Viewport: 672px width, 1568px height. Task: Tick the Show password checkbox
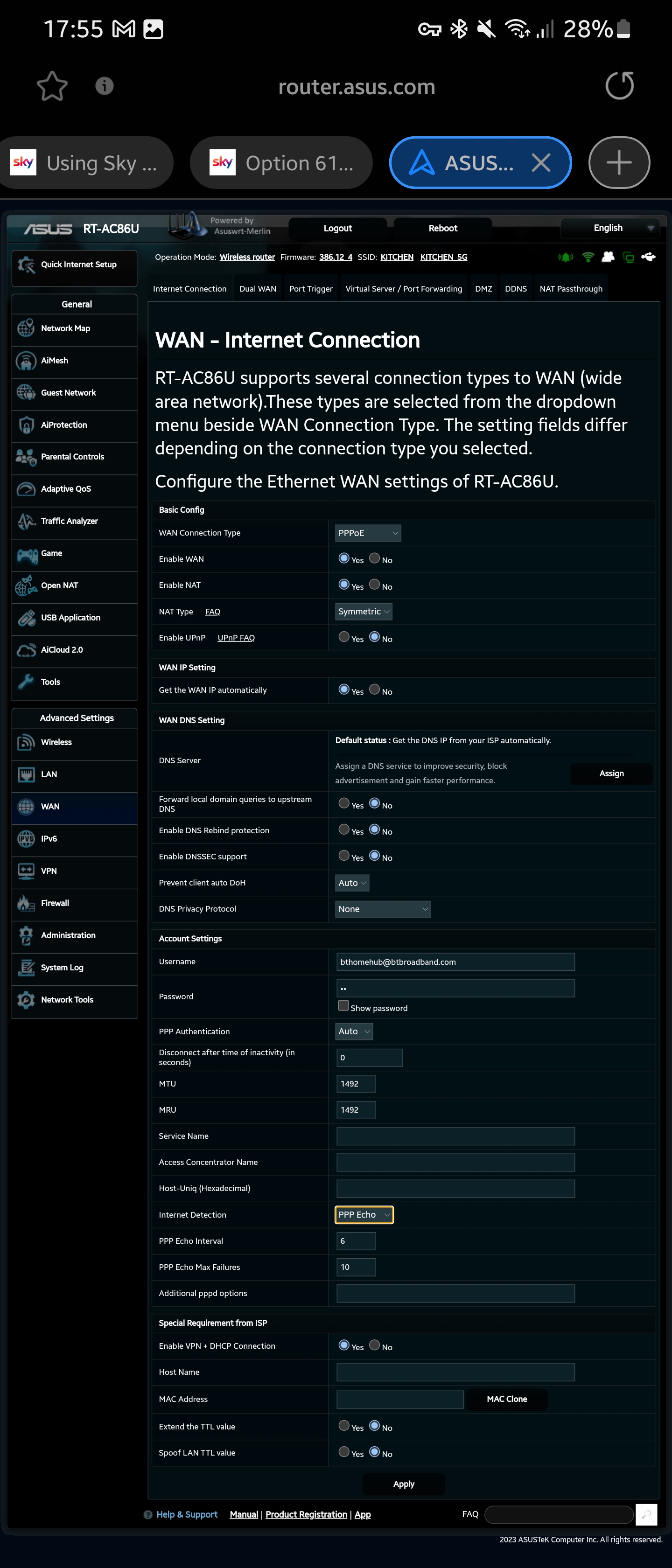tap(343, 1005)
